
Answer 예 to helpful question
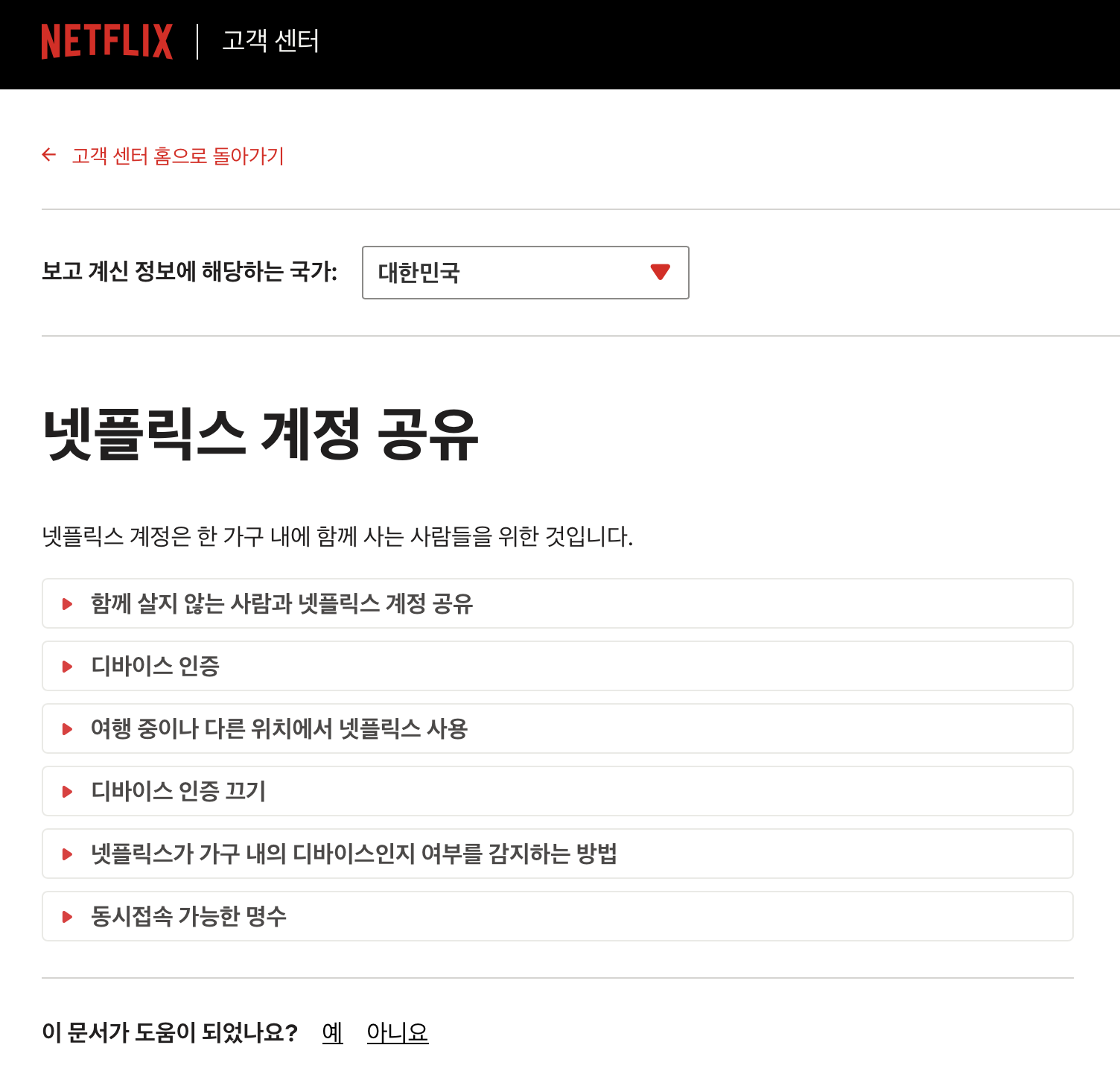point(332,1032)
